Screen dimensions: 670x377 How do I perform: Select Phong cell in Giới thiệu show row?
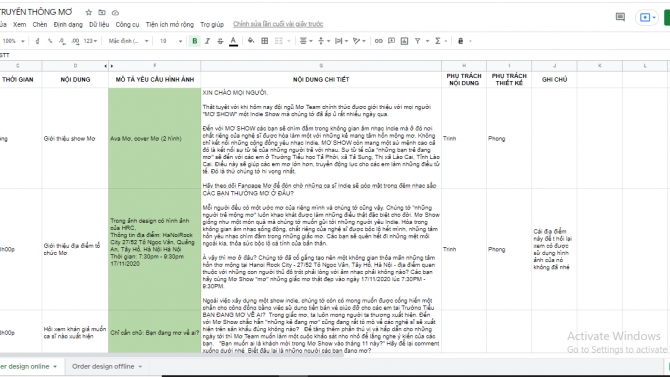coord(509,138)
